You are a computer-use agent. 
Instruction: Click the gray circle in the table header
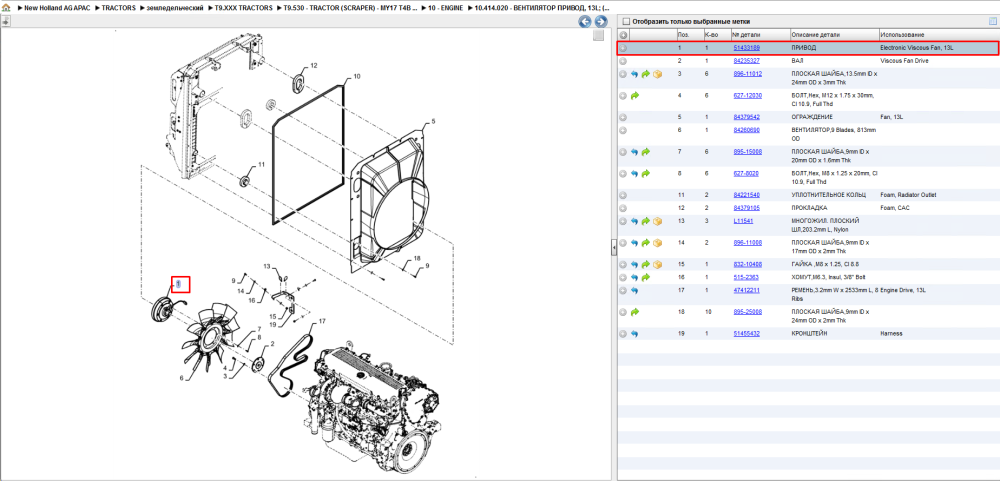tap(624, 34)
